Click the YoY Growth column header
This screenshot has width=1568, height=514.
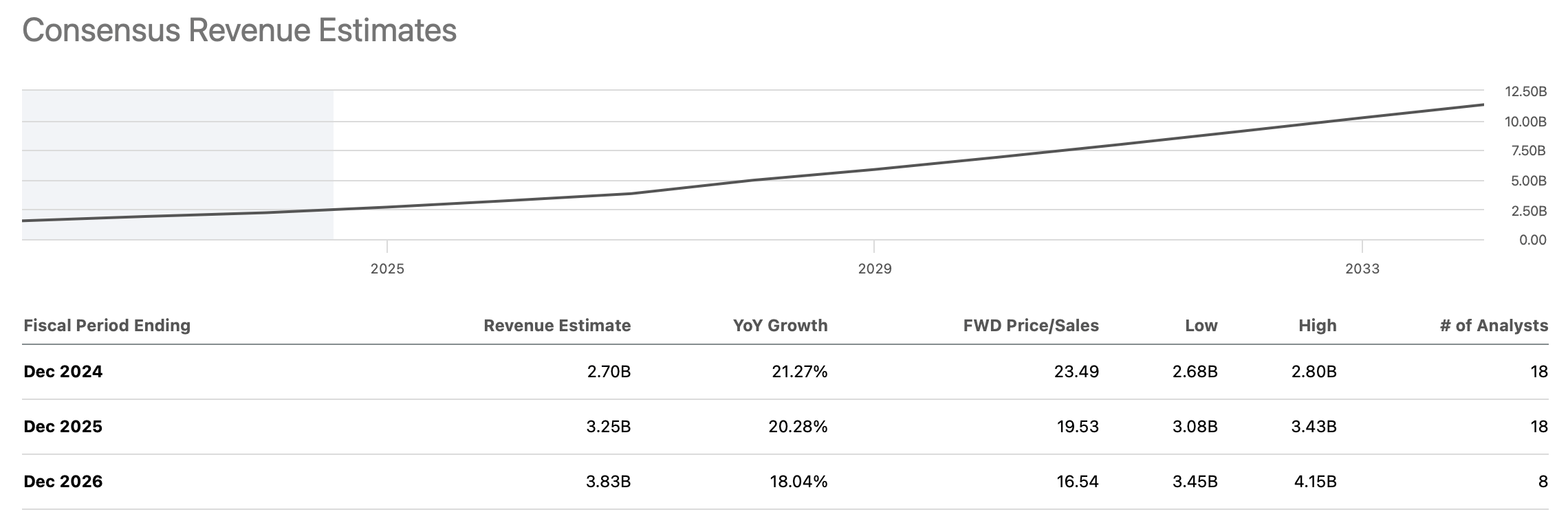click(780, 325)
